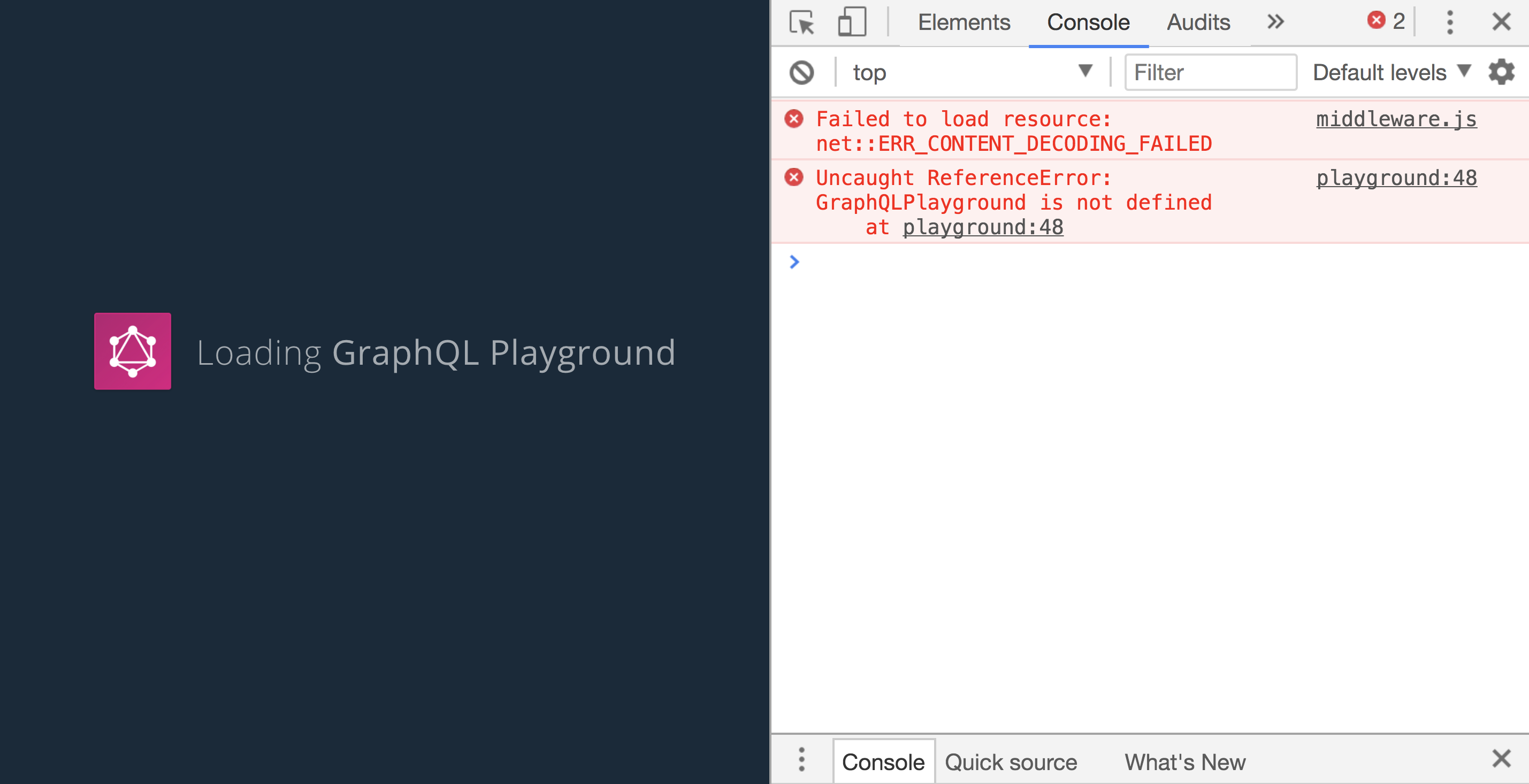Switch to the Elements tab
1529x784 pixels.
(x=964, y=22)
